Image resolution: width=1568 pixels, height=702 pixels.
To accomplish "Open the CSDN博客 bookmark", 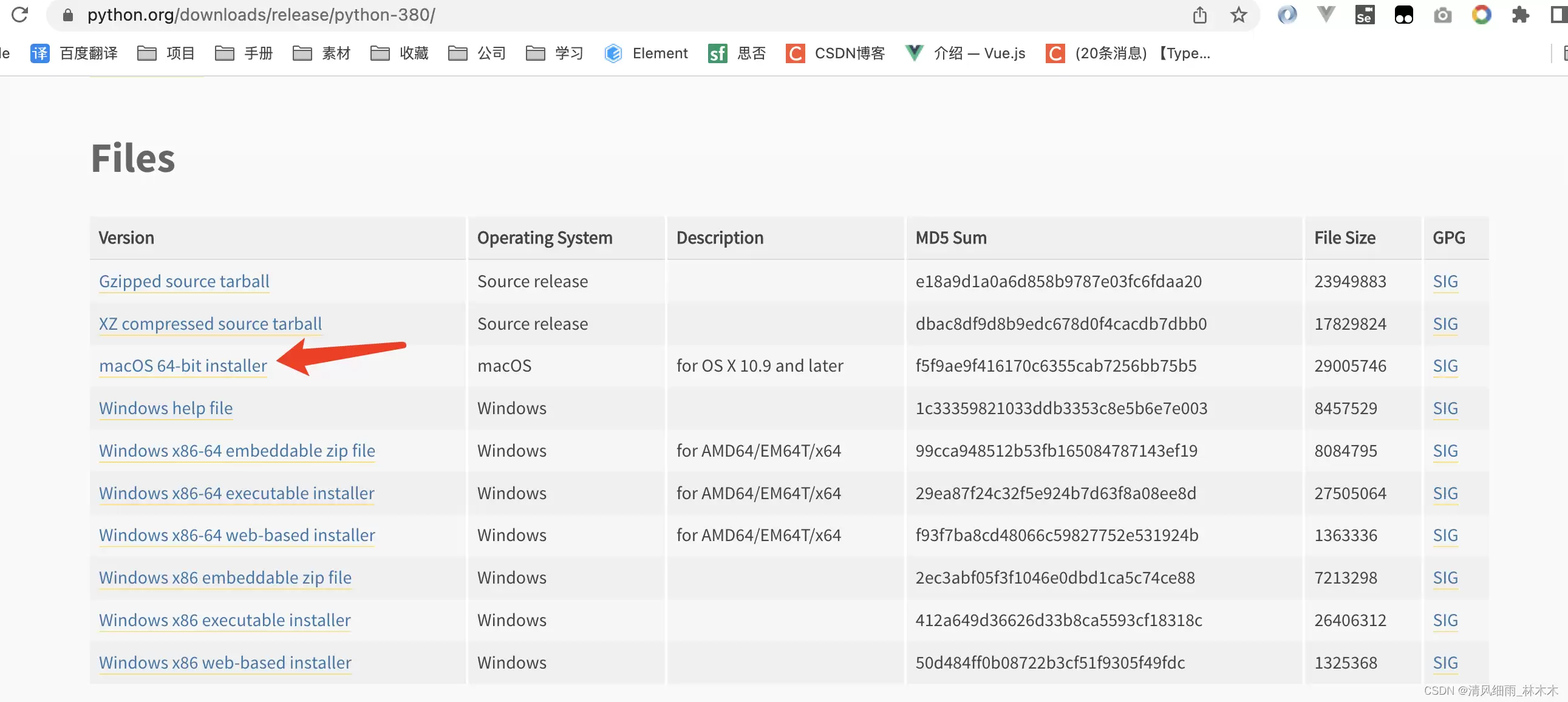I will [835, 53].
